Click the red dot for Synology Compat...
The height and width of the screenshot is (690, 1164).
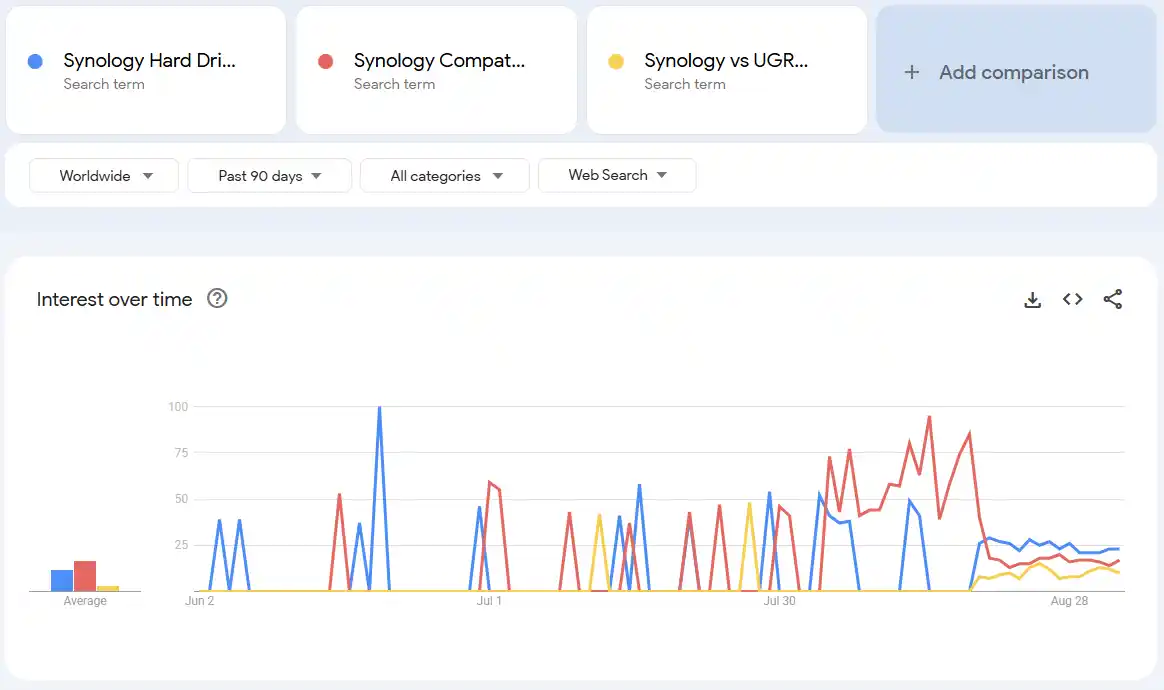pos(325,62)
